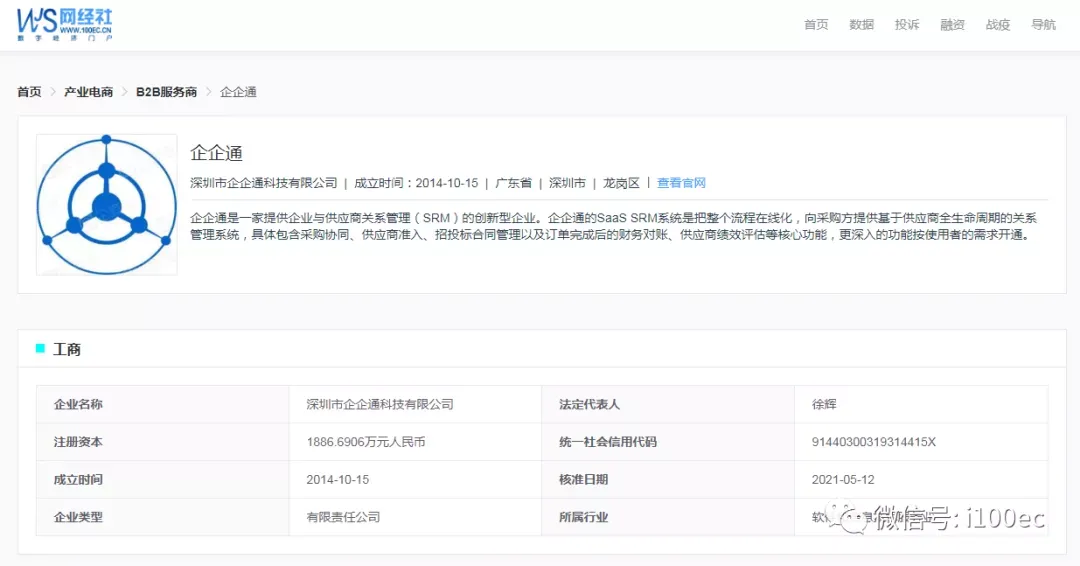The image size is (1080, 566).
Task: Click the 网经社 site logo
Action: point(64,25)
